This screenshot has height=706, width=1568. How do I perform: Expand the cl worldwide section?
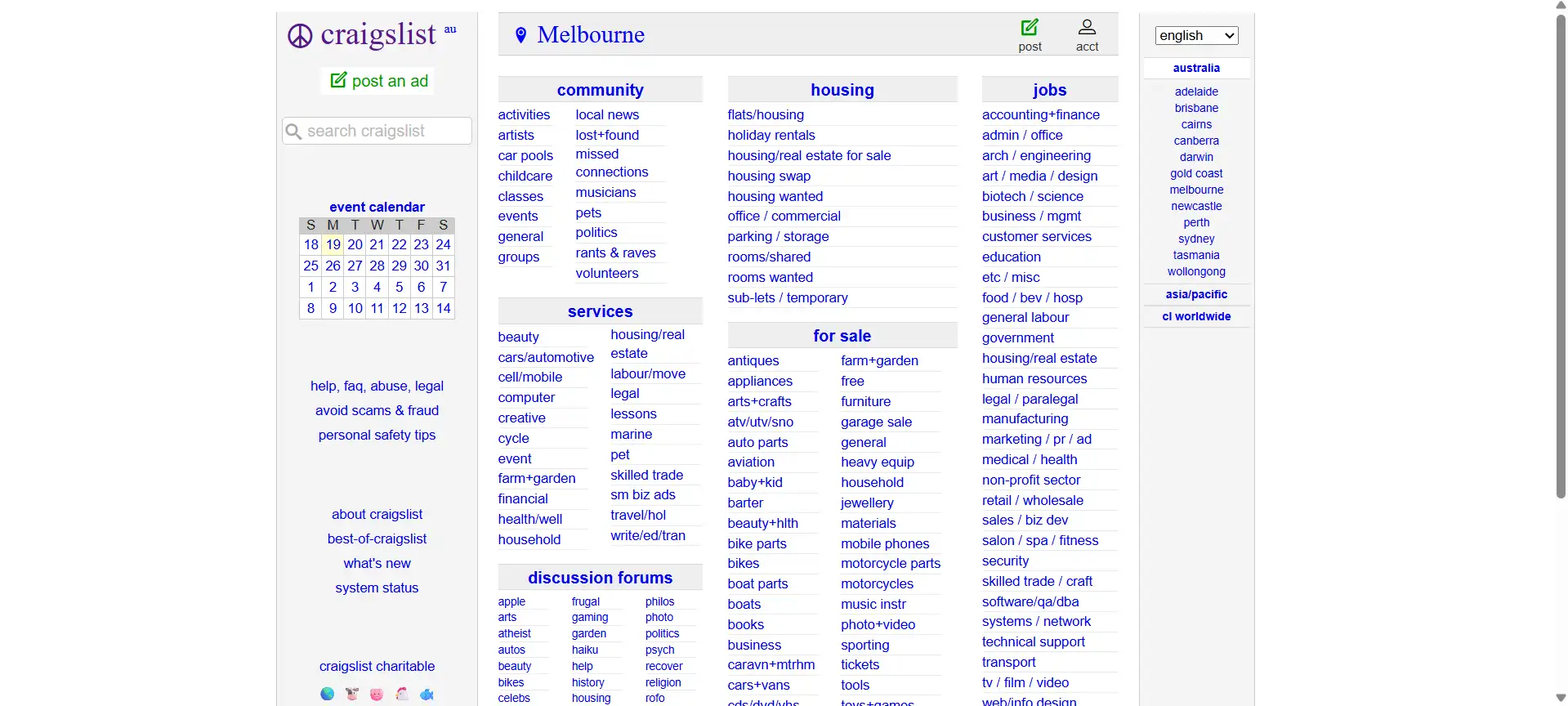(1196, 316)
